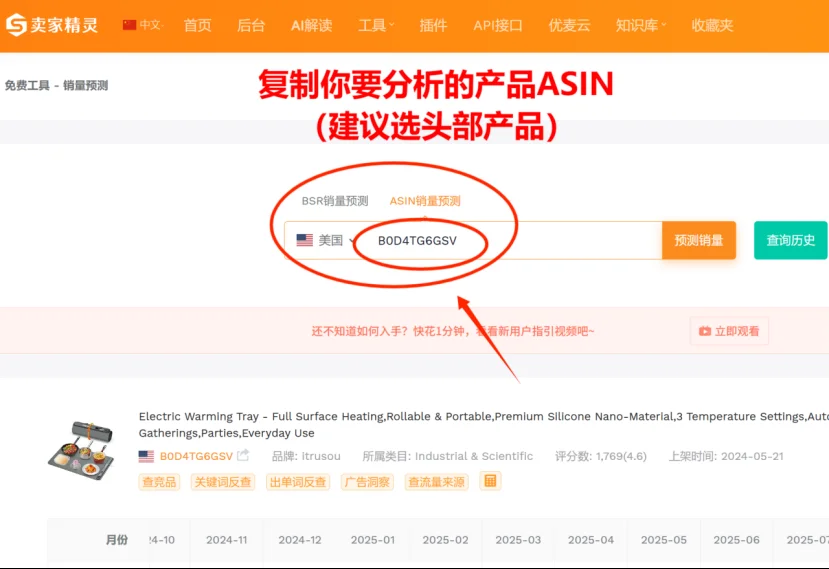This screenshot has height=569, width=829.
Task: Open AI解读 in the top navigation
Action: pyautogui.click(x=311, y=25)
